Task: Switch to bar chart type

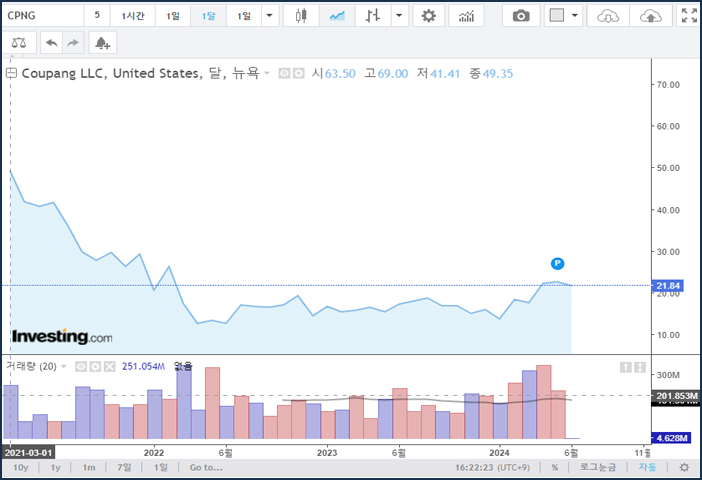Action: 373,16
